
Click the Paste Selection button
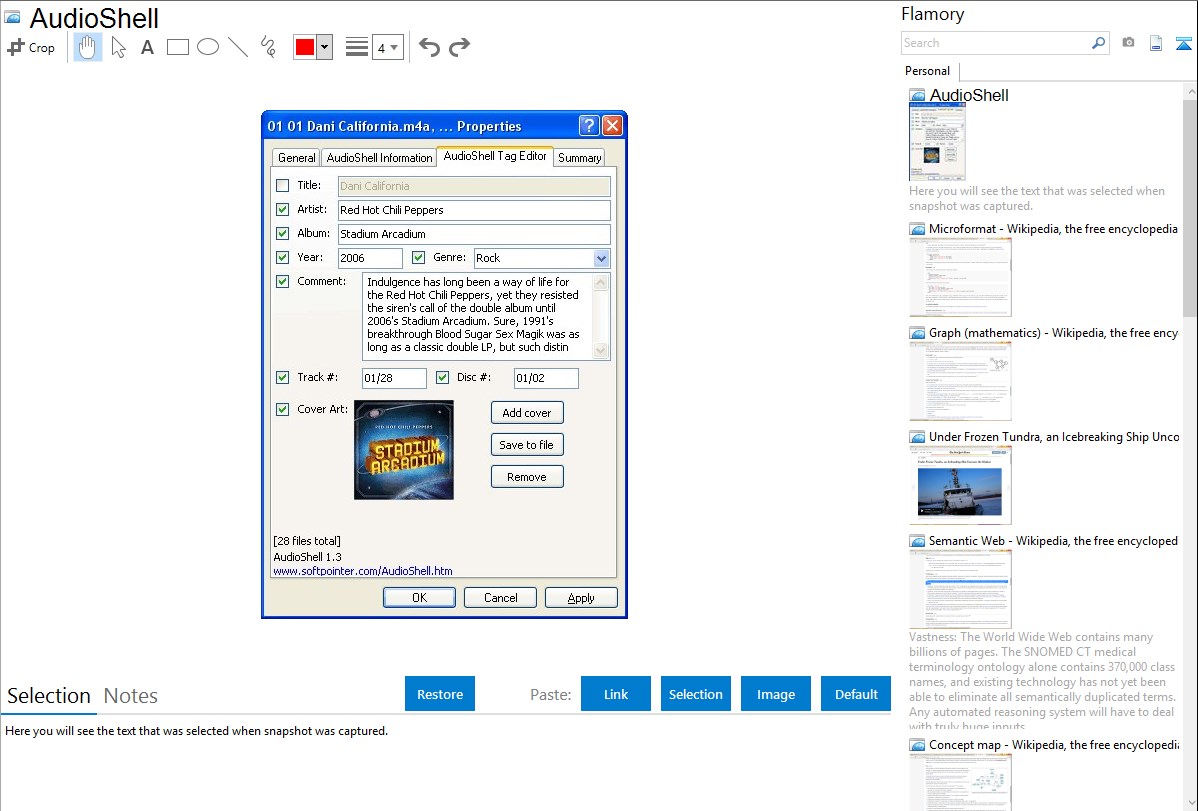point(696,694)
